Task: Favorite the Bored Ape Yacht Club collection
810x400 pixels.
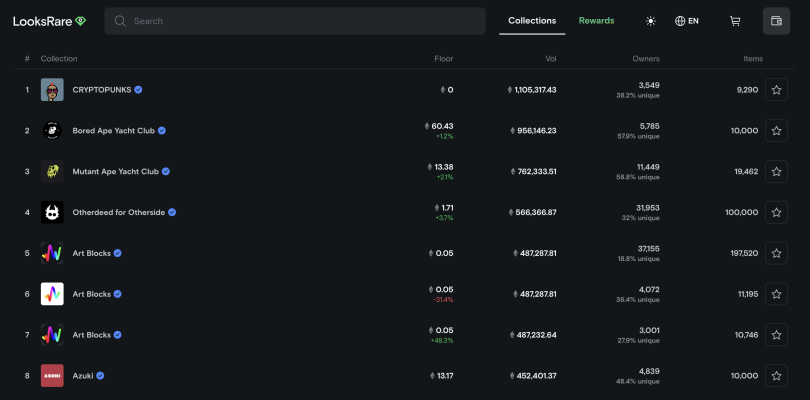Action: click(776, 131)
